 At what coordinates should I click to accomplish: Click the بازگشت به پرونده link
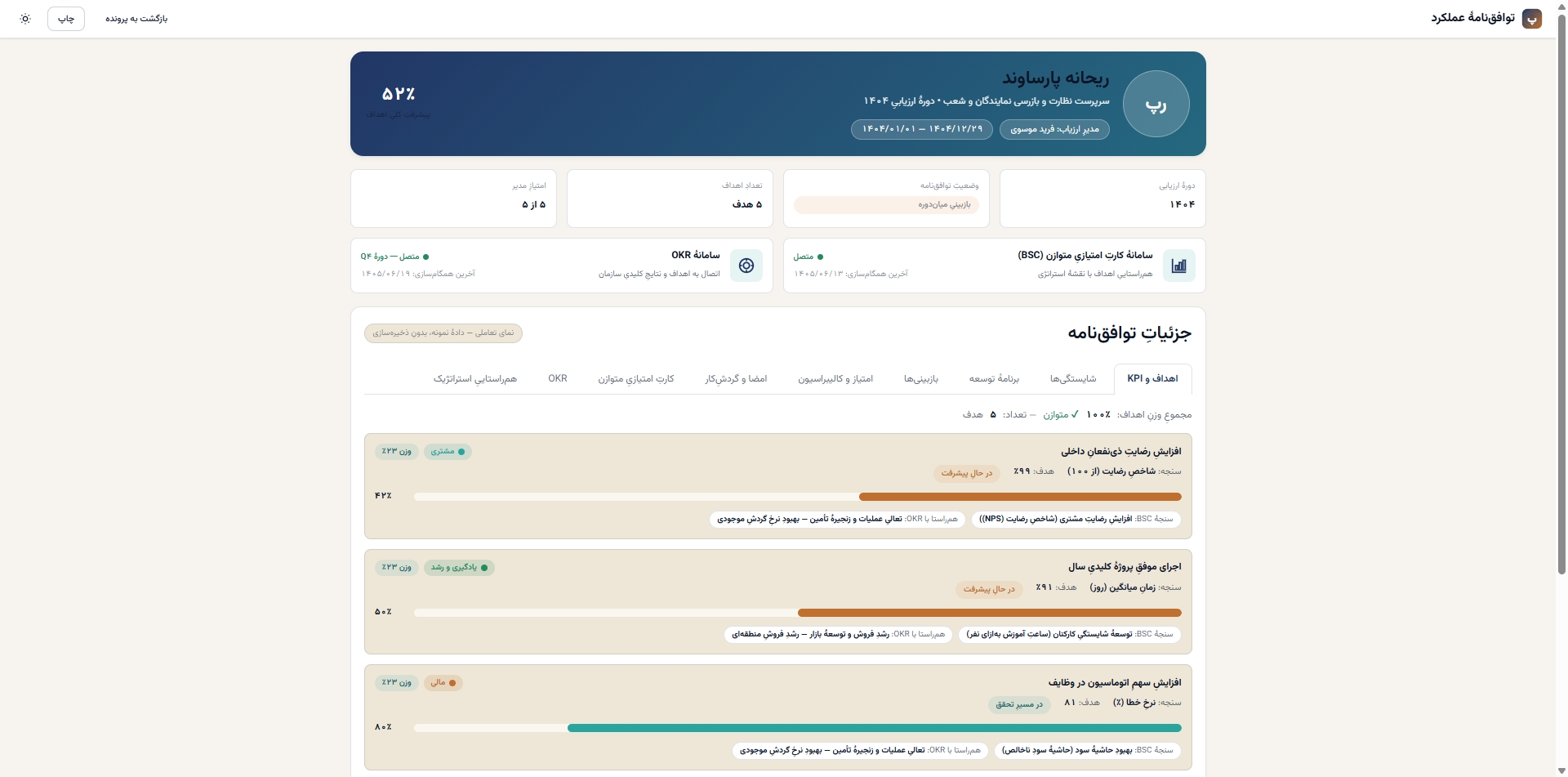pos(136,19)
